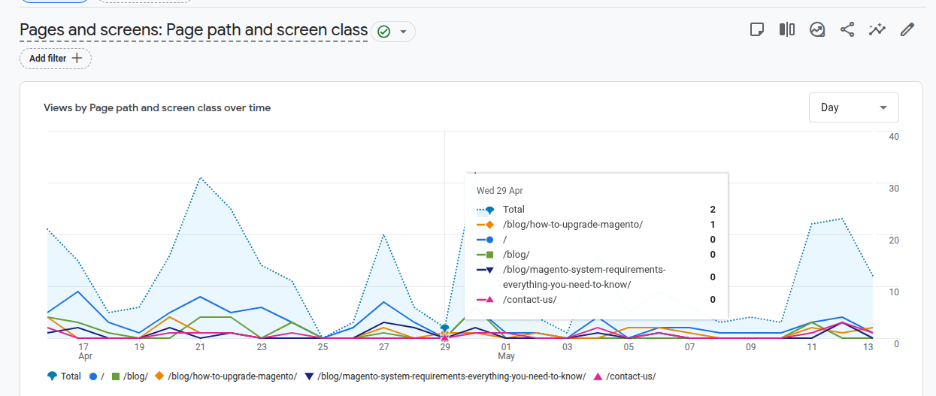
Task: Click the Add filter button
Action: tap(56, 59)
